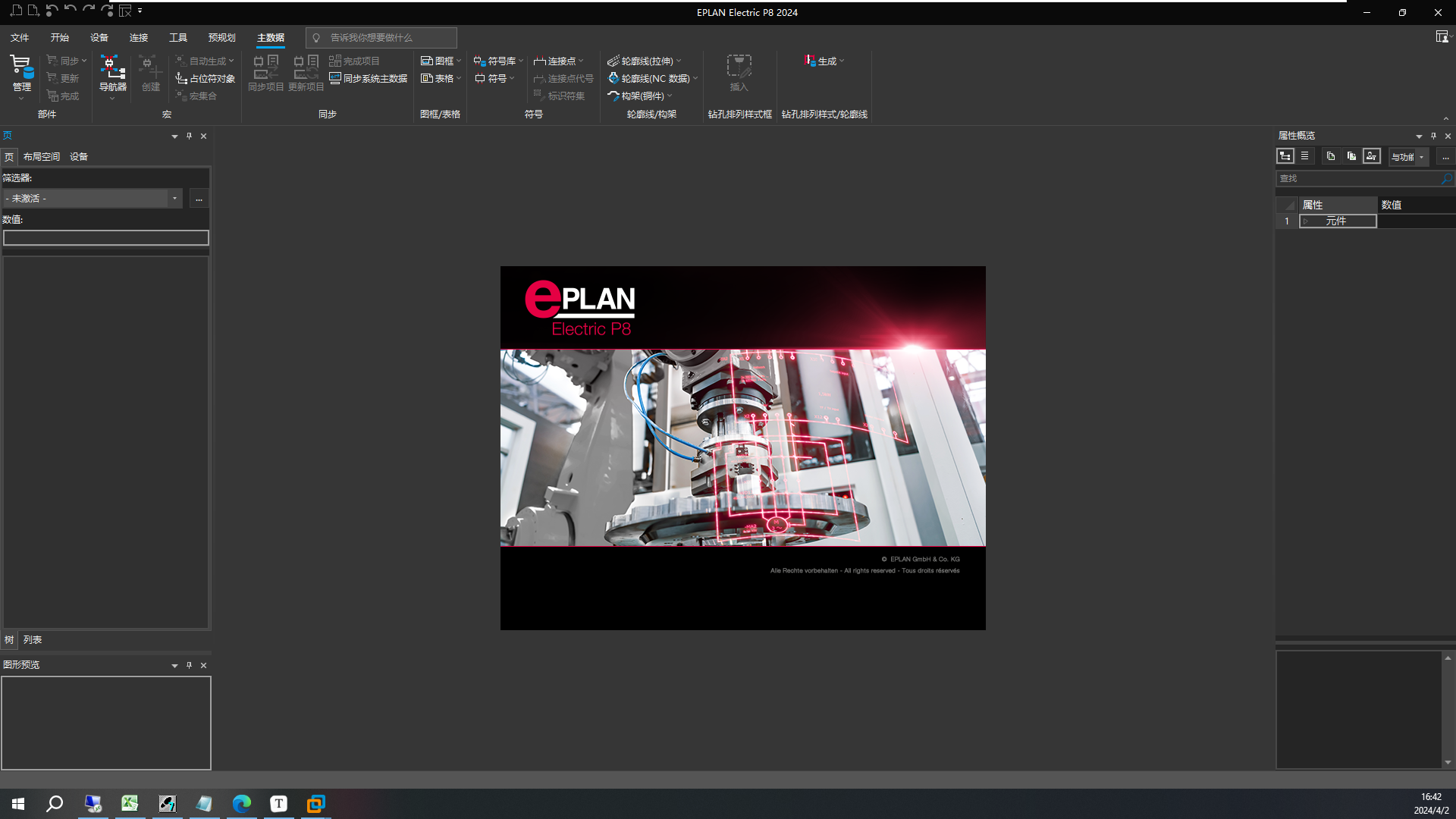This screenshot has width=1456, height=819.
Task: Switch to the 布局空间 navigator tab
Action: point(42,156)
